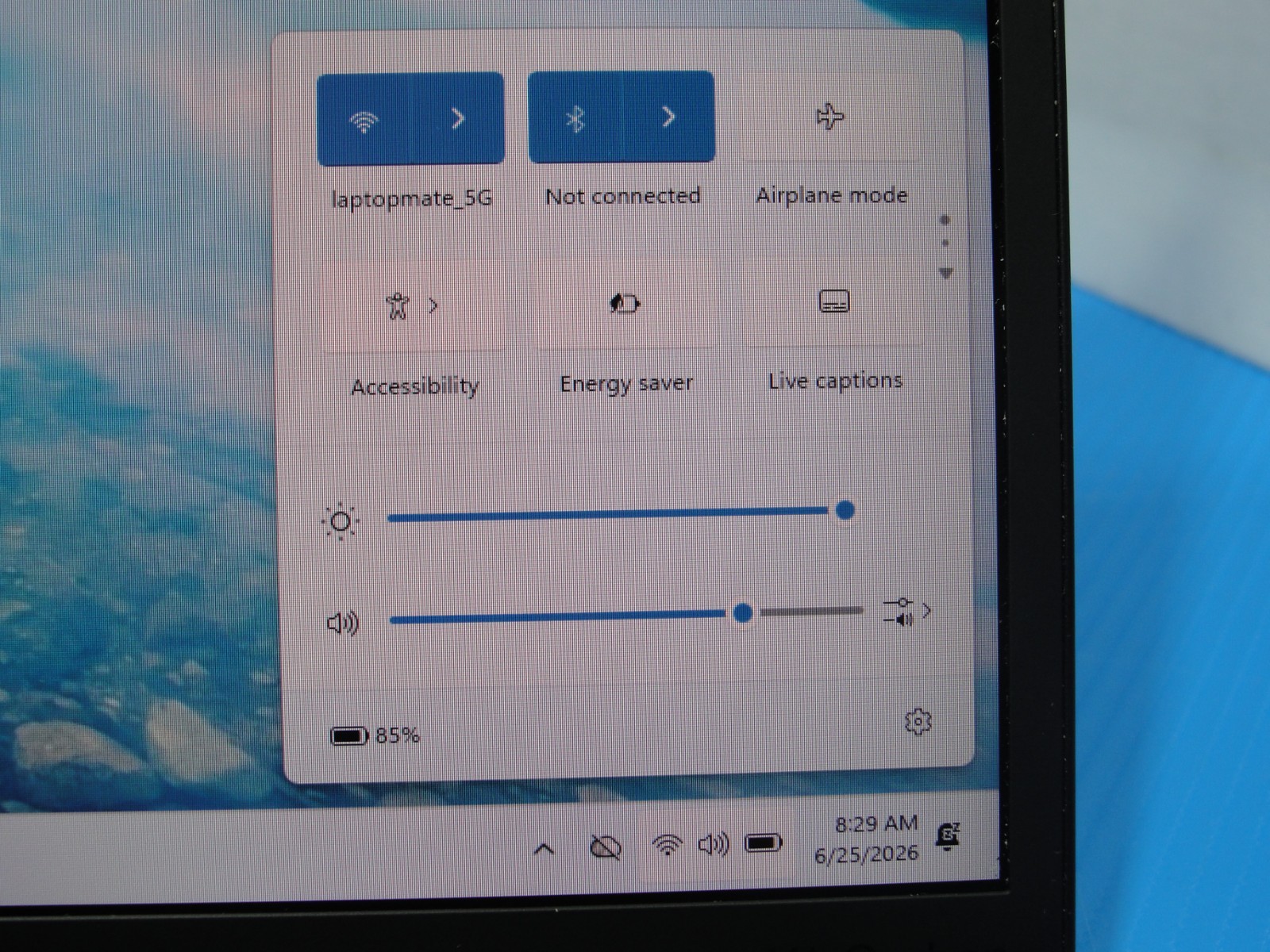The image size is (1270, 952).
Task: Click the brightness slider handle
Action: pyautogui.click(x=845, y=510)
